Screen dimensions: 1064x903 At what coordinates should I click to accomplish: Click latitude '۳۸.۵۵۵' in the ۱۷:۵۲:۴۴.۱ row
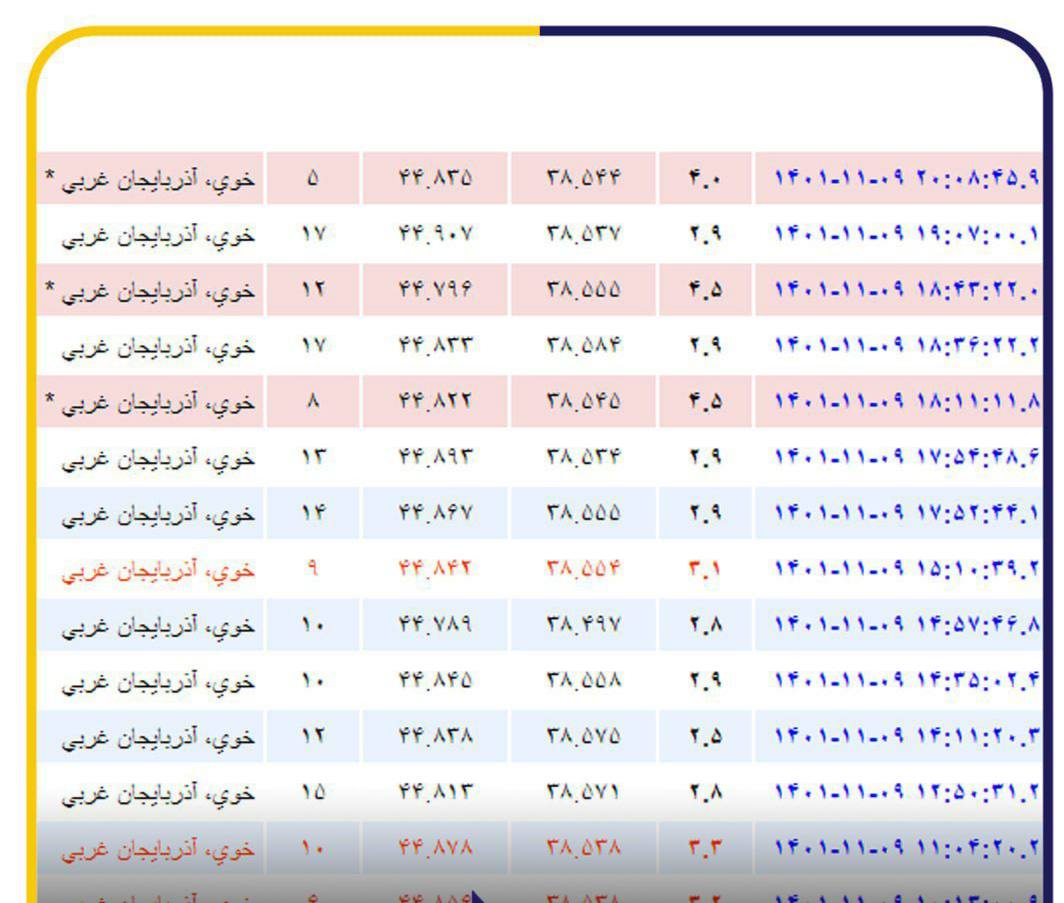pyautogui.click(x=584, y=513)
